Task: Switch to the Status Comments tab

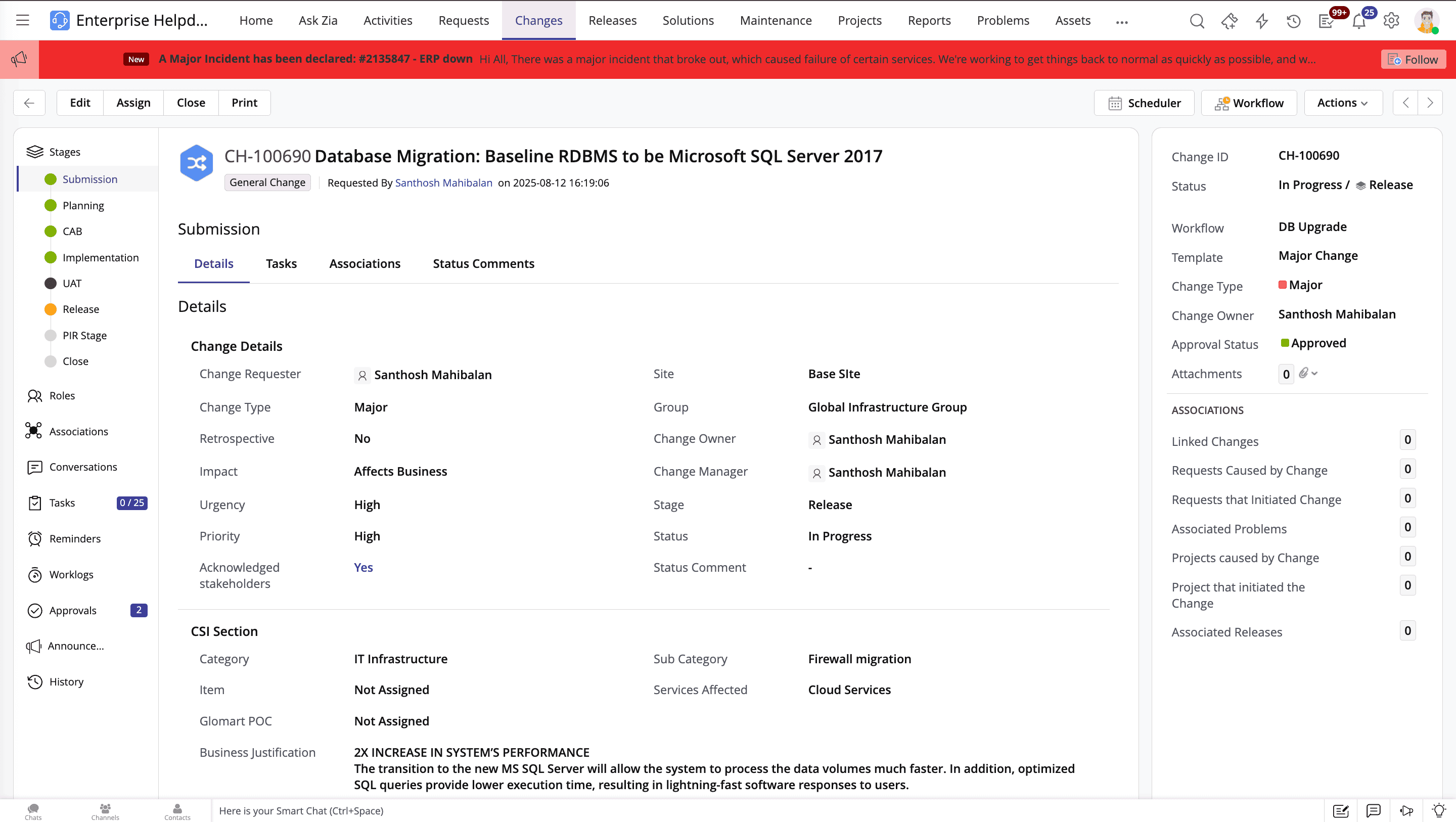Action: coord(483,263)
